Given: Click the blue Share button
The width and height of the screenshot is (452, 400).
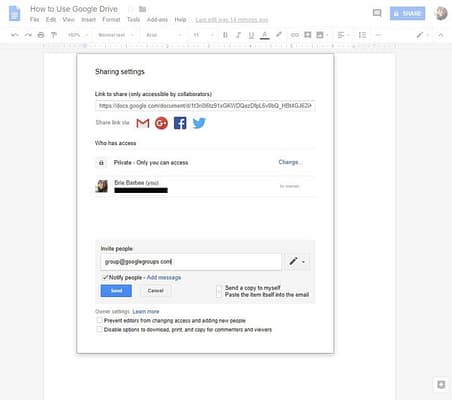Looking at the screenshot, I should click(x=407, y=13).
